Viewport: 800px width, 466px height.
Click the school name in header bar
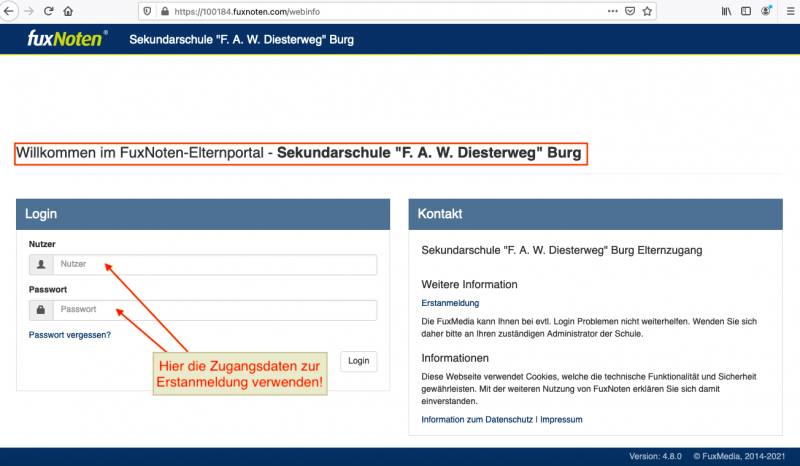click(x=241, y=40)
